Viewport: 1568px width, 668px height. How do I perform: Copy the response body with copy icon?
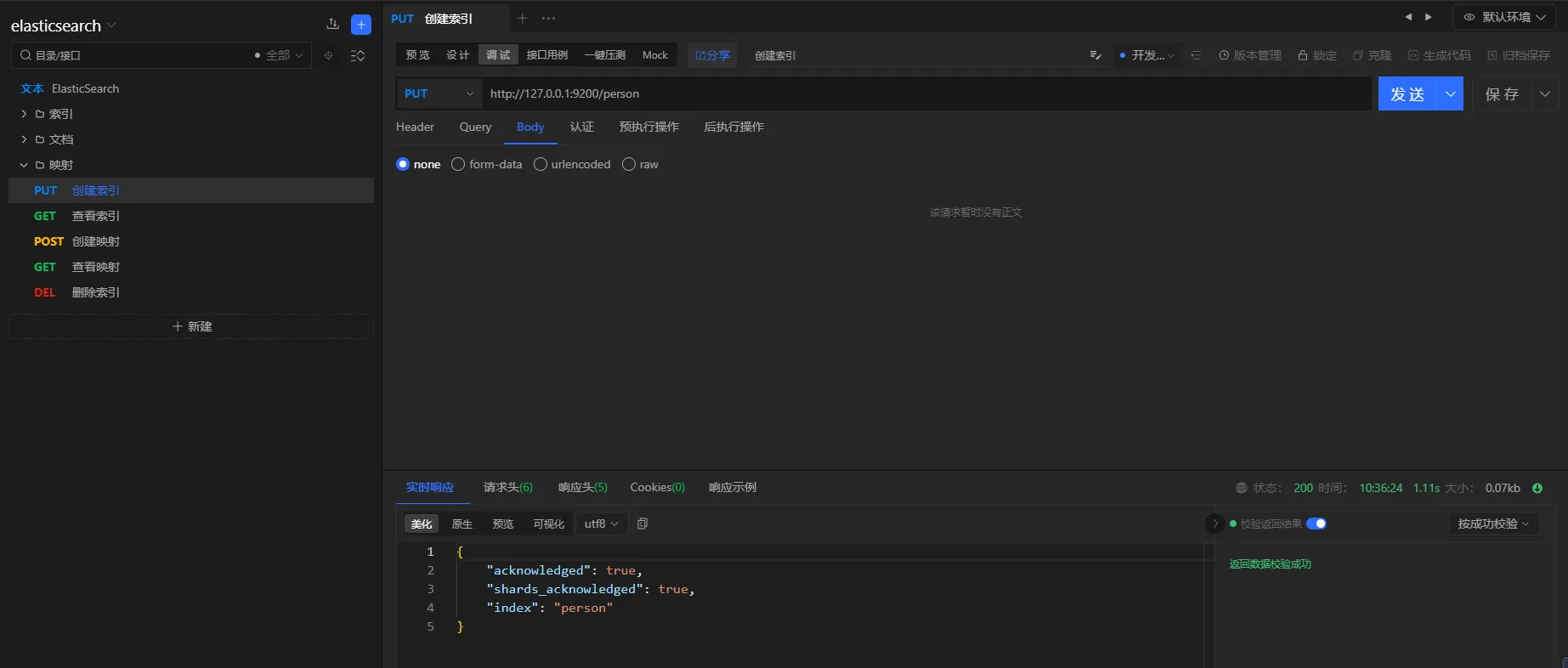click(642, 524)
